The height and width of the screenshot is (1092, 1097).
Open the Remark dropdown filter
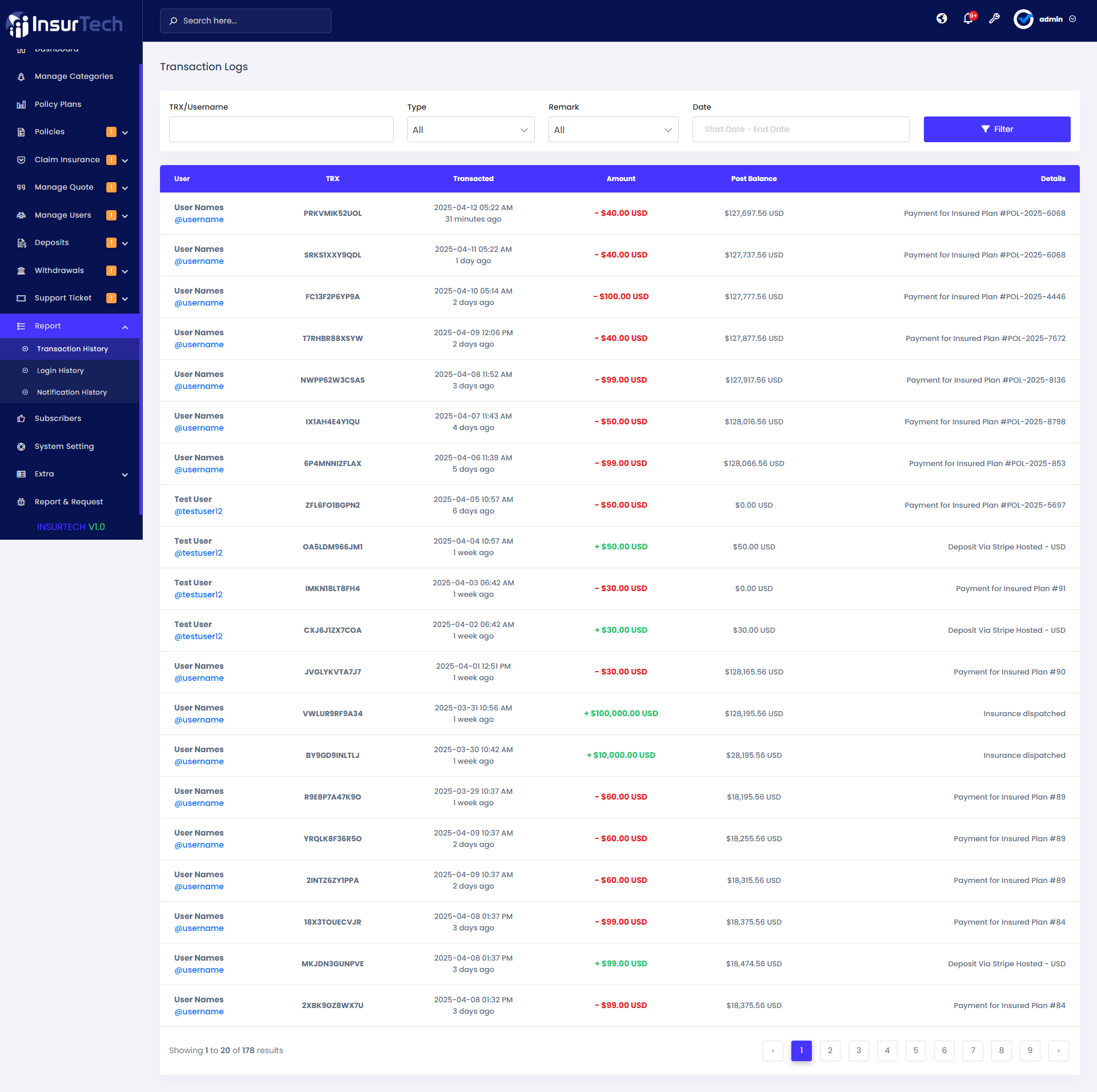pyautogui.click(x=613, y=130)
